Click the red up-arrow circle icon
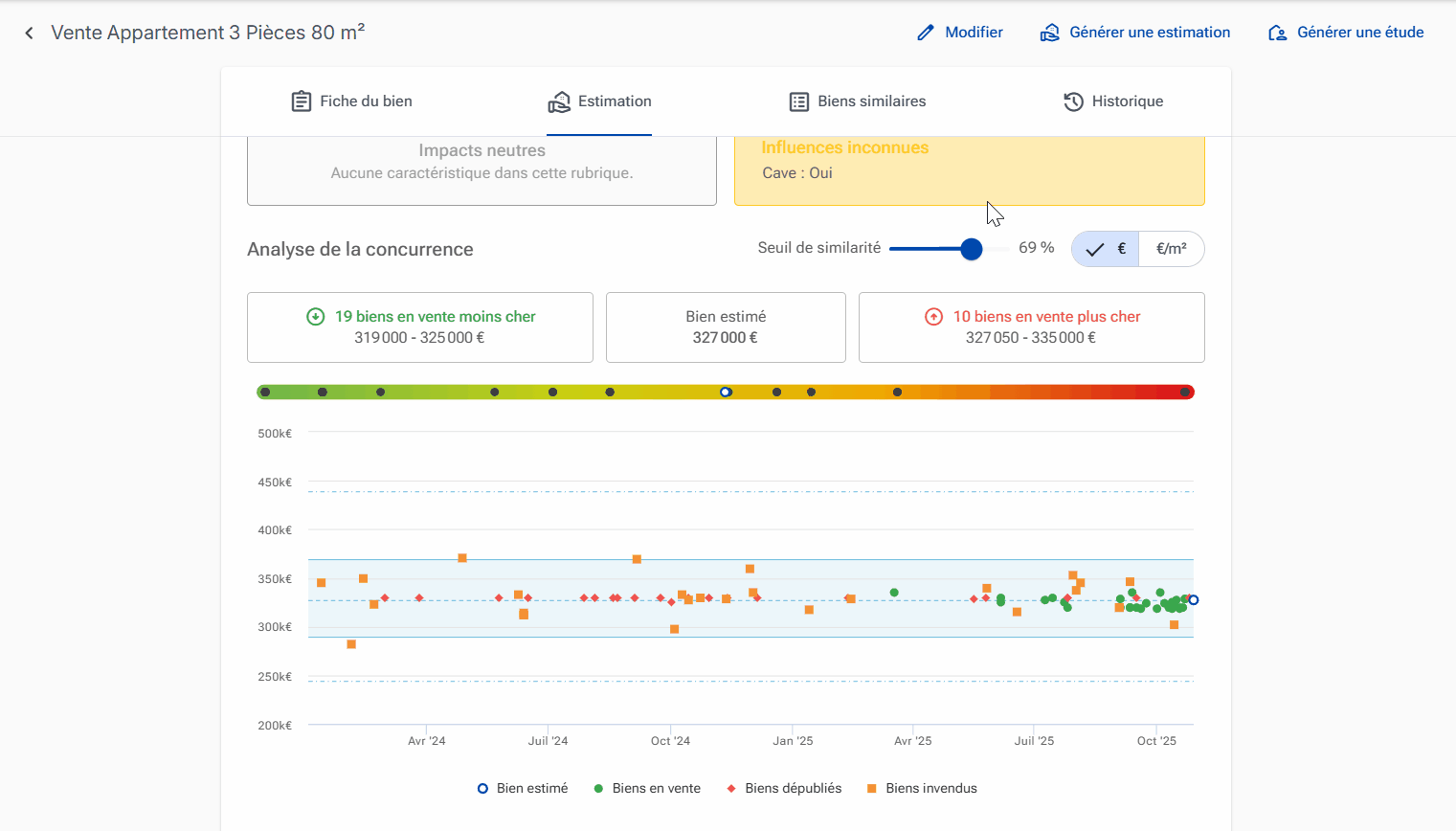Viewport: 1456px width, 831px height. tap(933, 316)
